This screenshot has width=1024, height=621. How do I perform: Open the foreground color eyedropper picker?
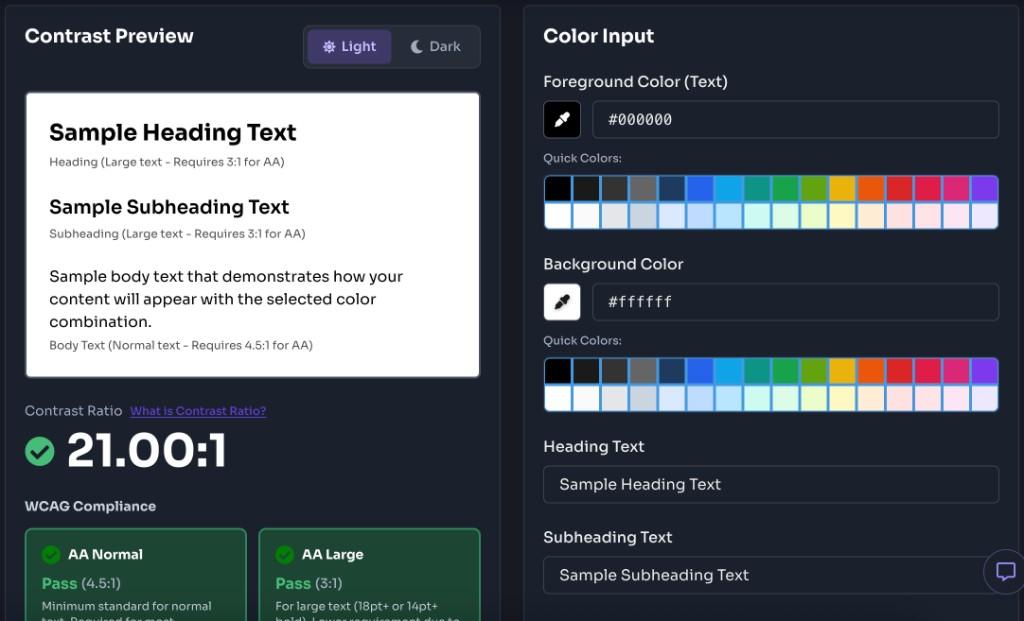562,119
